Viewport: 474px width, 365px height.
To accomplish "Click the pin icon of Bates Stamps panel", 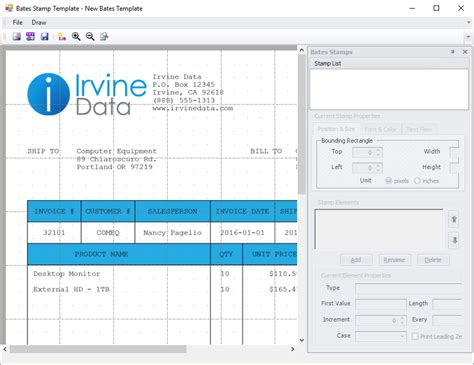I will point(453,52).
